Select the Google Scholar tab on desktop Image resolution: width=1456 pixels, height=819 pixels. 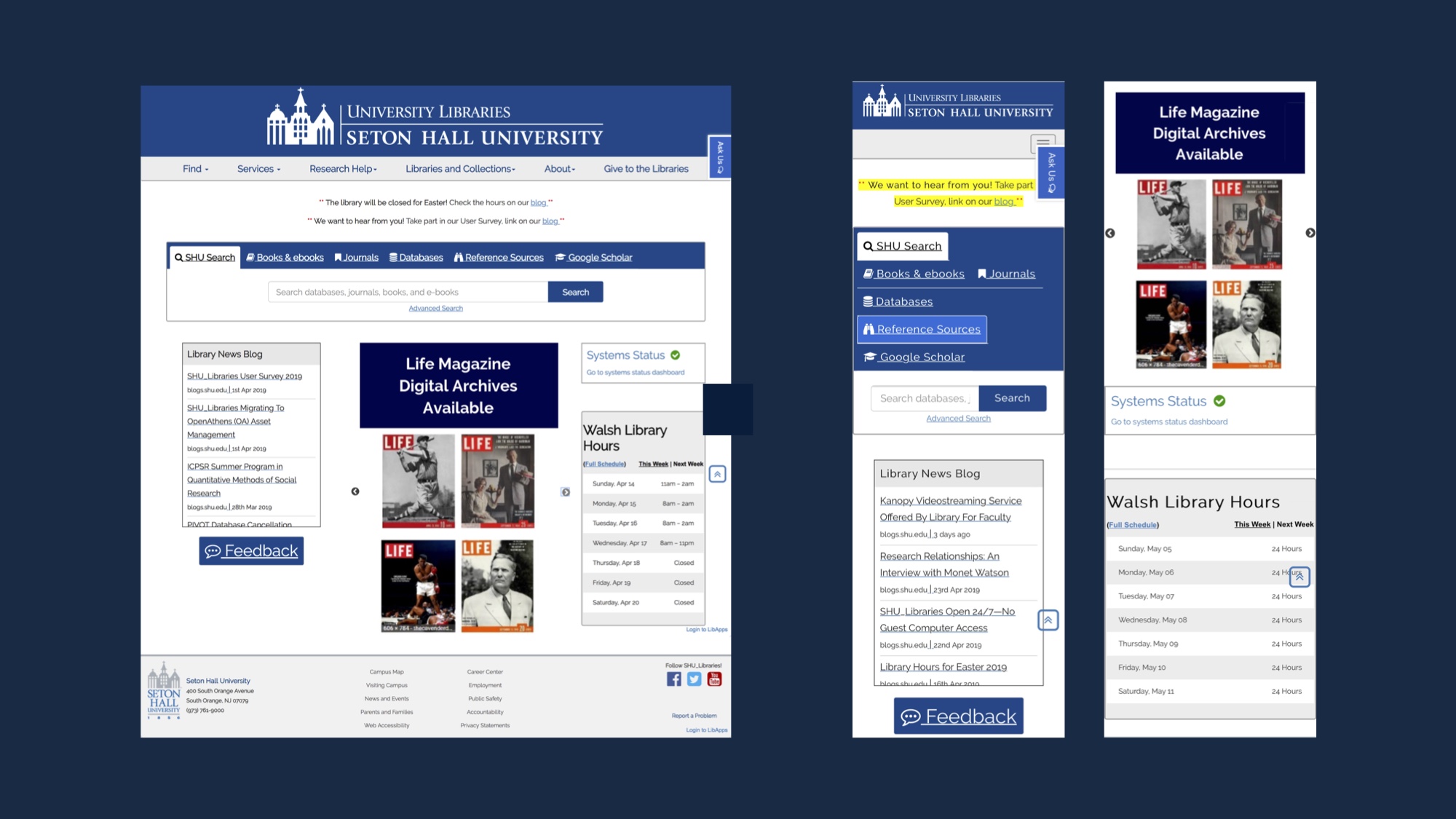(593, 258)
